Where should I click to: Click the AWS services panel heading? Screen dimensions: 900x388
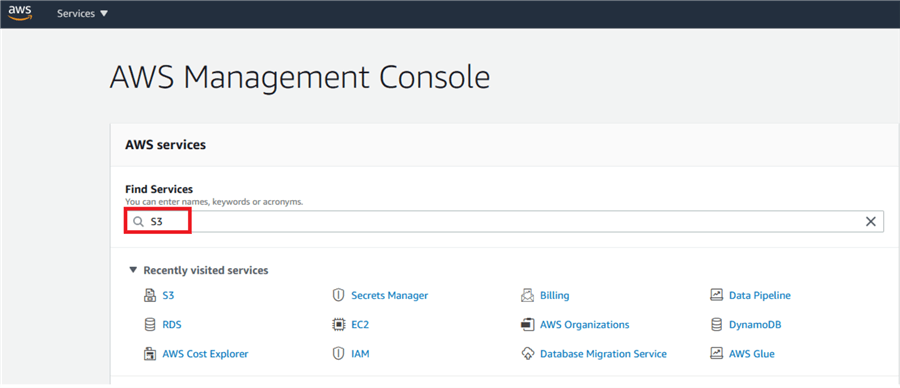(165, 145)
